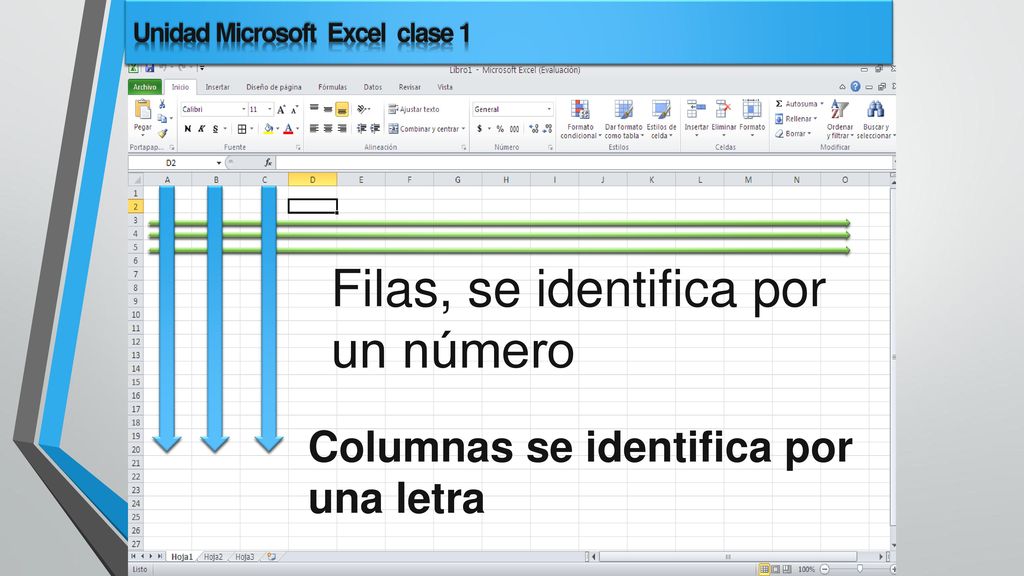Screen dimensions: 1024x576
Task: Click the Increase Indent icon
Action: [x=375, y=129]
